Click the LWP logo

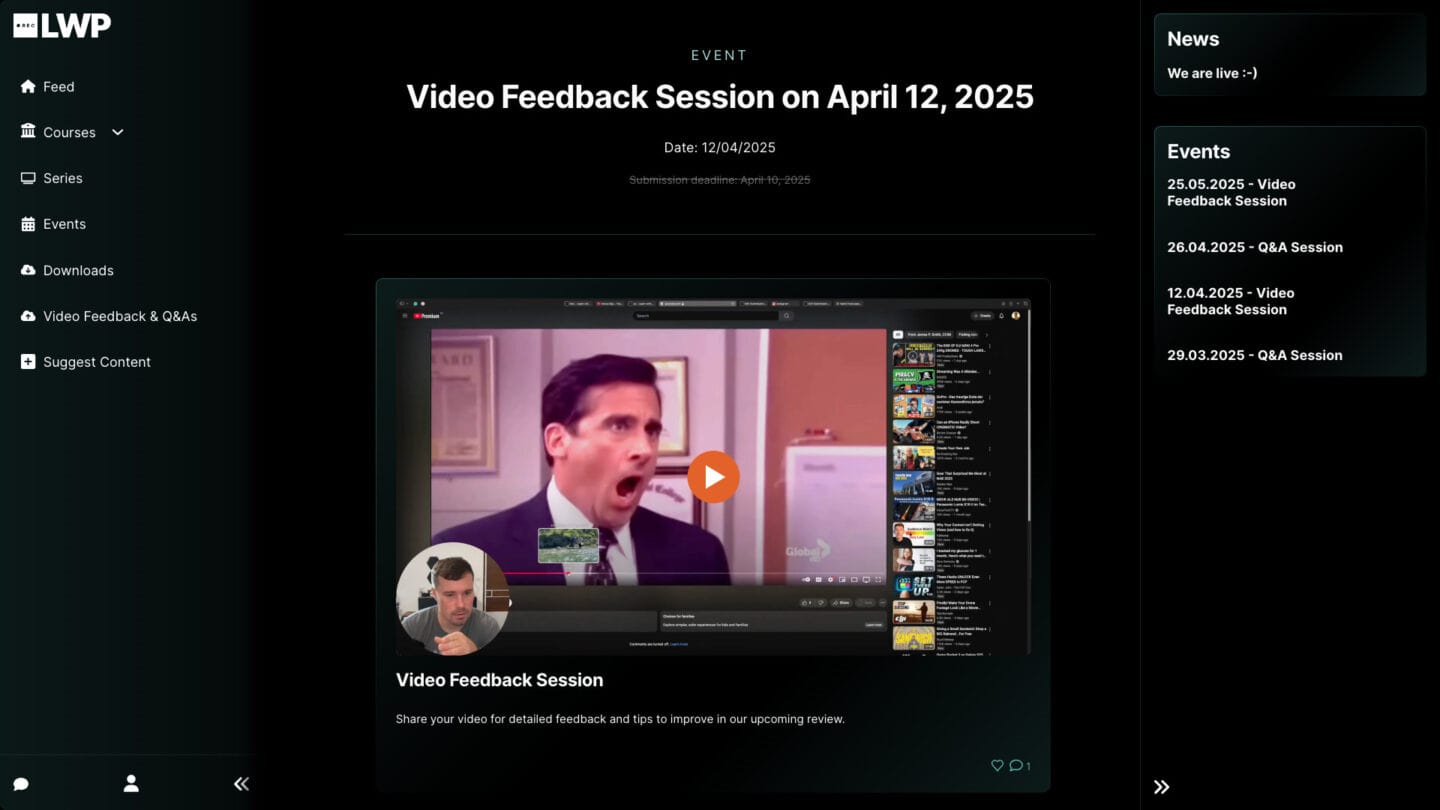tap(62, 25)
